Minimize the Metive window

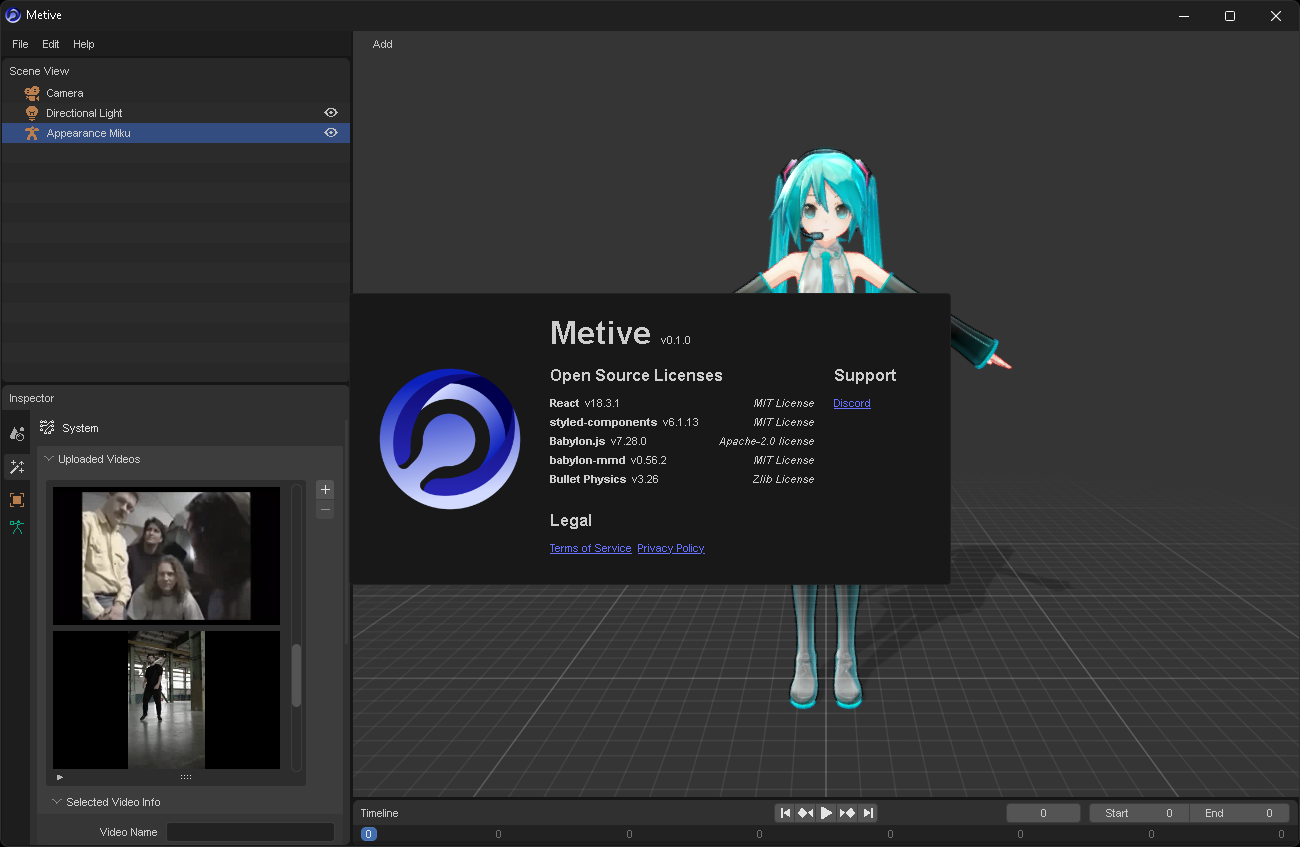[x=1184, y=15]
